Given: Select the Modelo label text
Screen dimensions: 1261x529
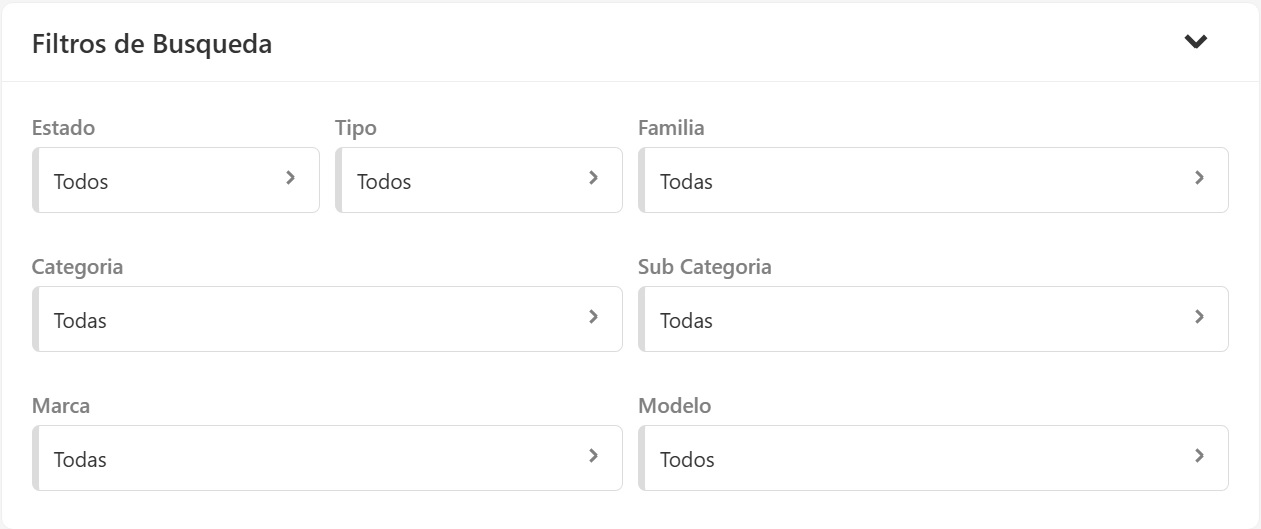Looking at the screenshot, I should coord(675,406).
